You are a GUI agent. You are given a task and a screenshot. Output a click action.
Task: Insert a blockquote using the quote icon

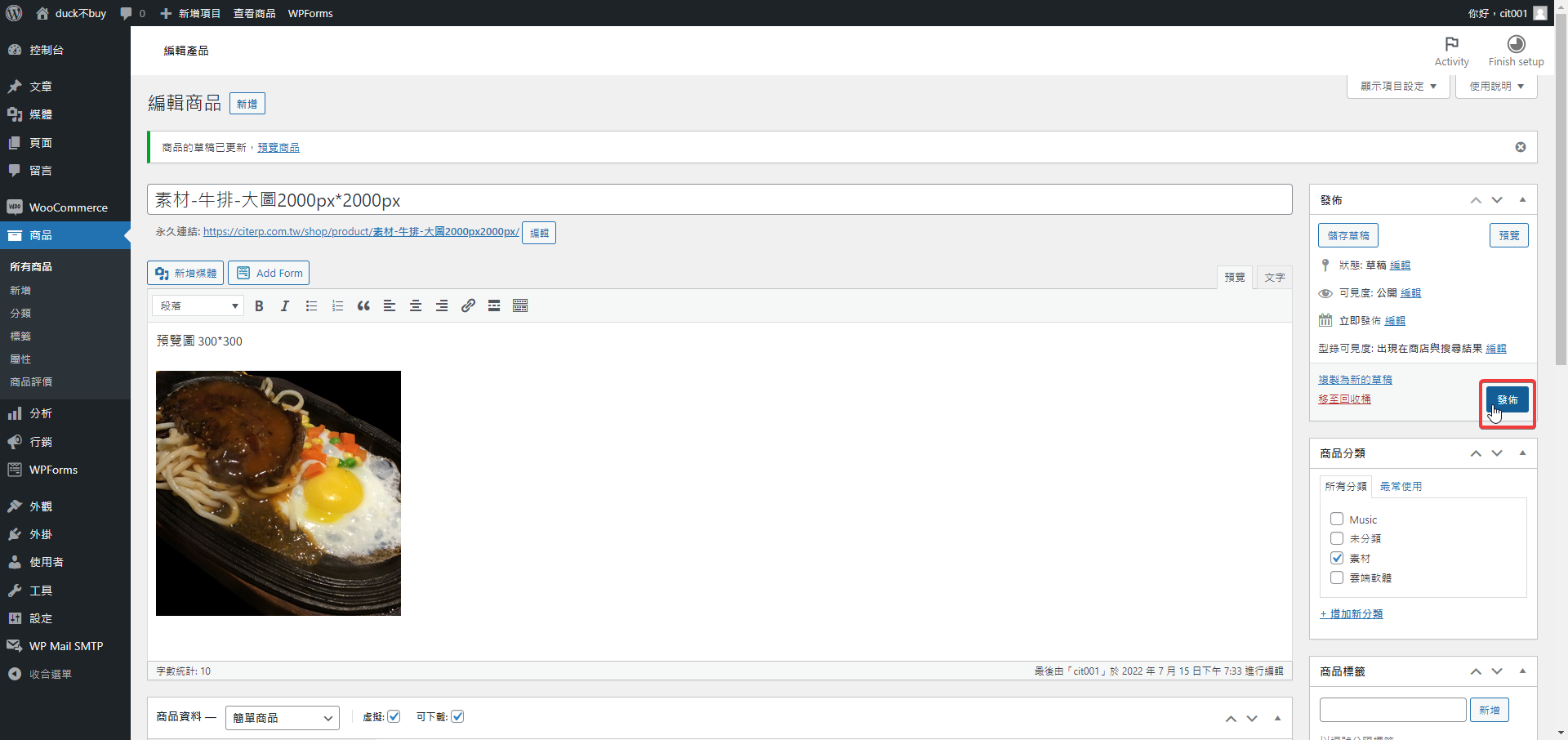[x=363, y=305]
